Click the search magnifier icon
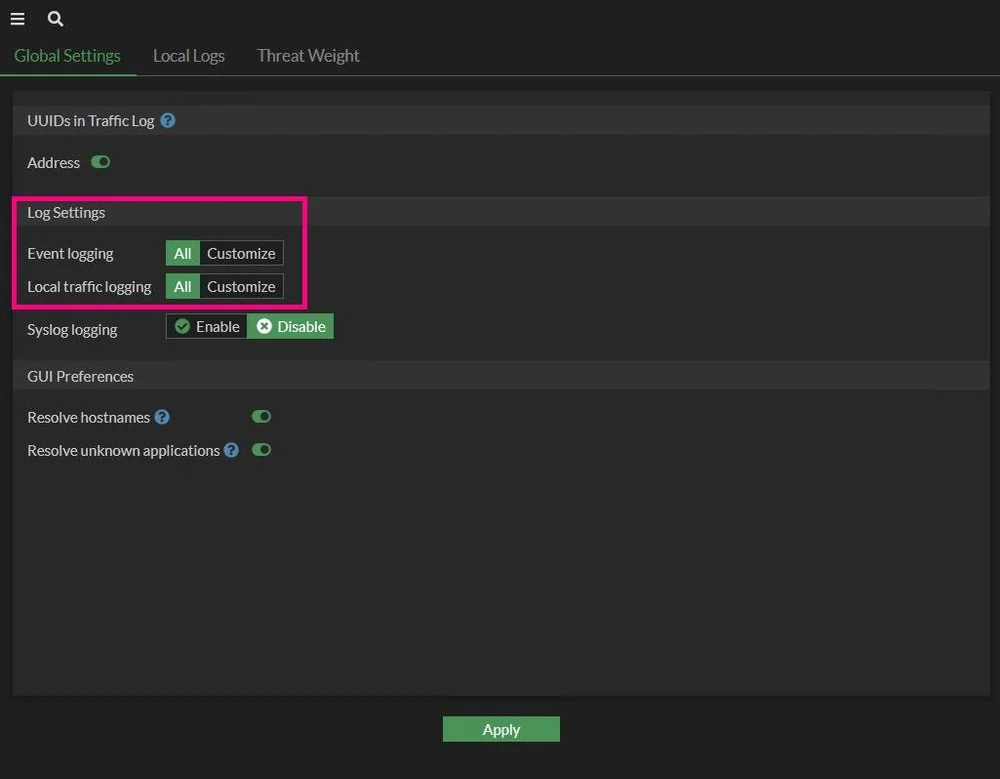This screenshot has width=1000, height=779. click(x=55, y=18)
